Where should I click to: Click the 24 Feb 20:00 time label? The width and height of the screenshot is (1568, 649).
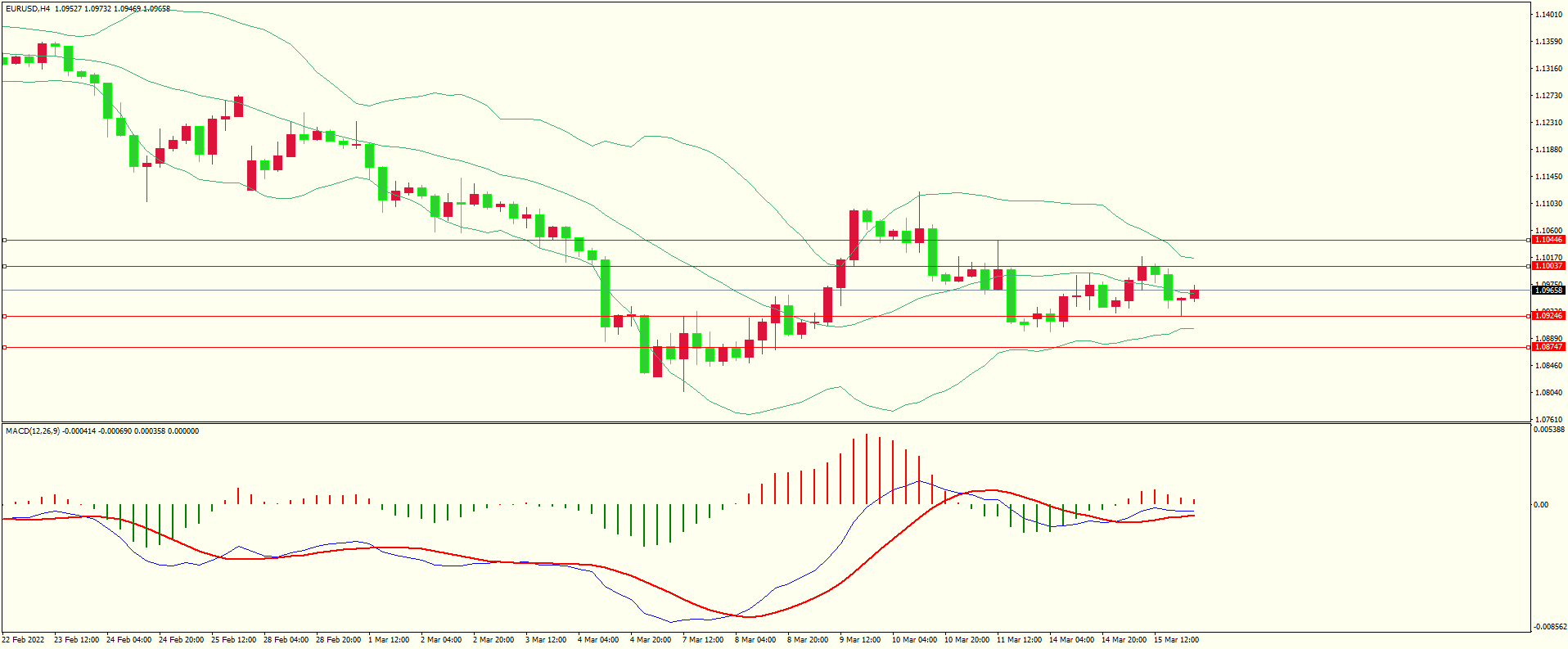point(181,640)
